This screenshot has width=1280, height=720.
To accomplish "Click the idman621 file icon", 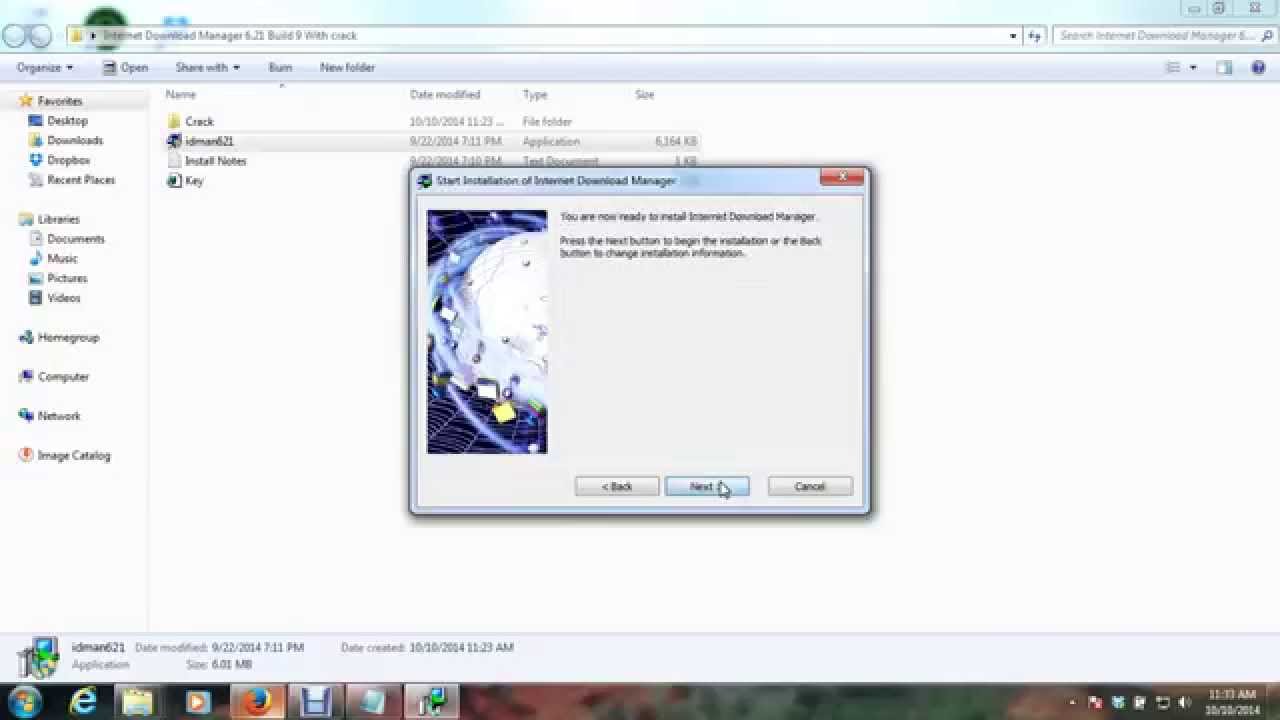I will coord(174,141).
